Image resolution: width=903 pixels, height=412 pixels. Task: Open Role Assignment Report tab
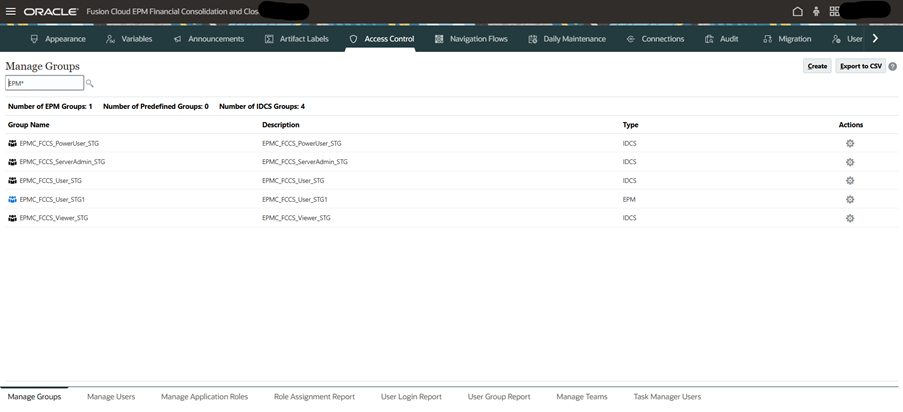[314, 396]
